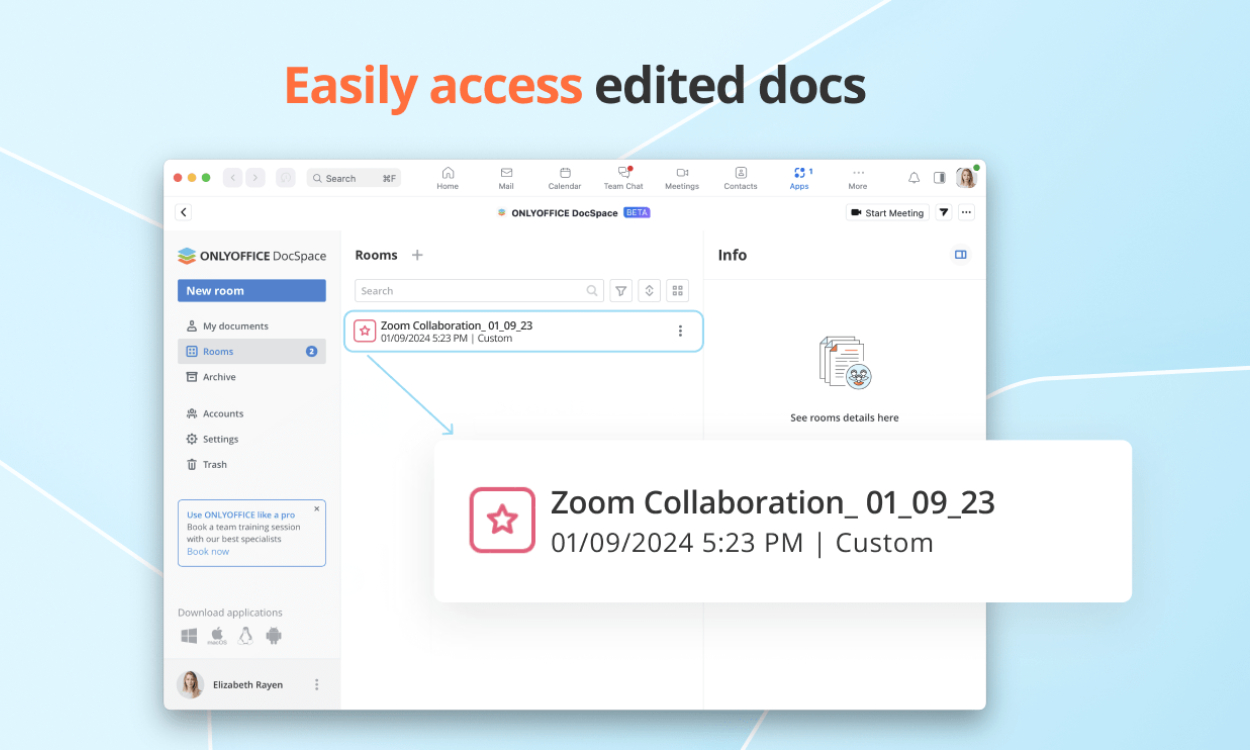Open the filter options for rooms list
The image size is (1250, 750).
pos(621,290)
